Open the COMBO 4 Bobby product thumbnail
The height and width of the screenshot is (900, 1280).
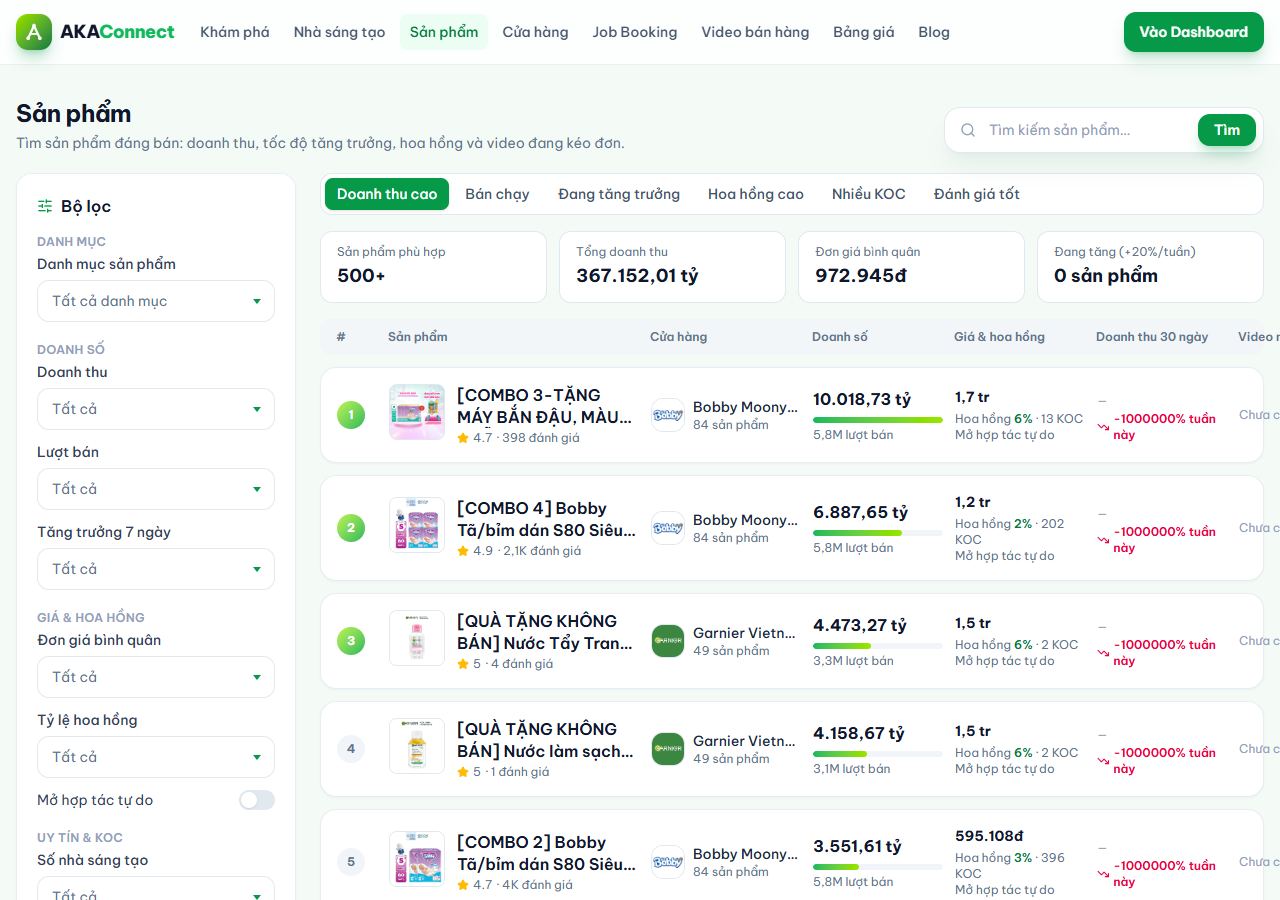point(417,525)
